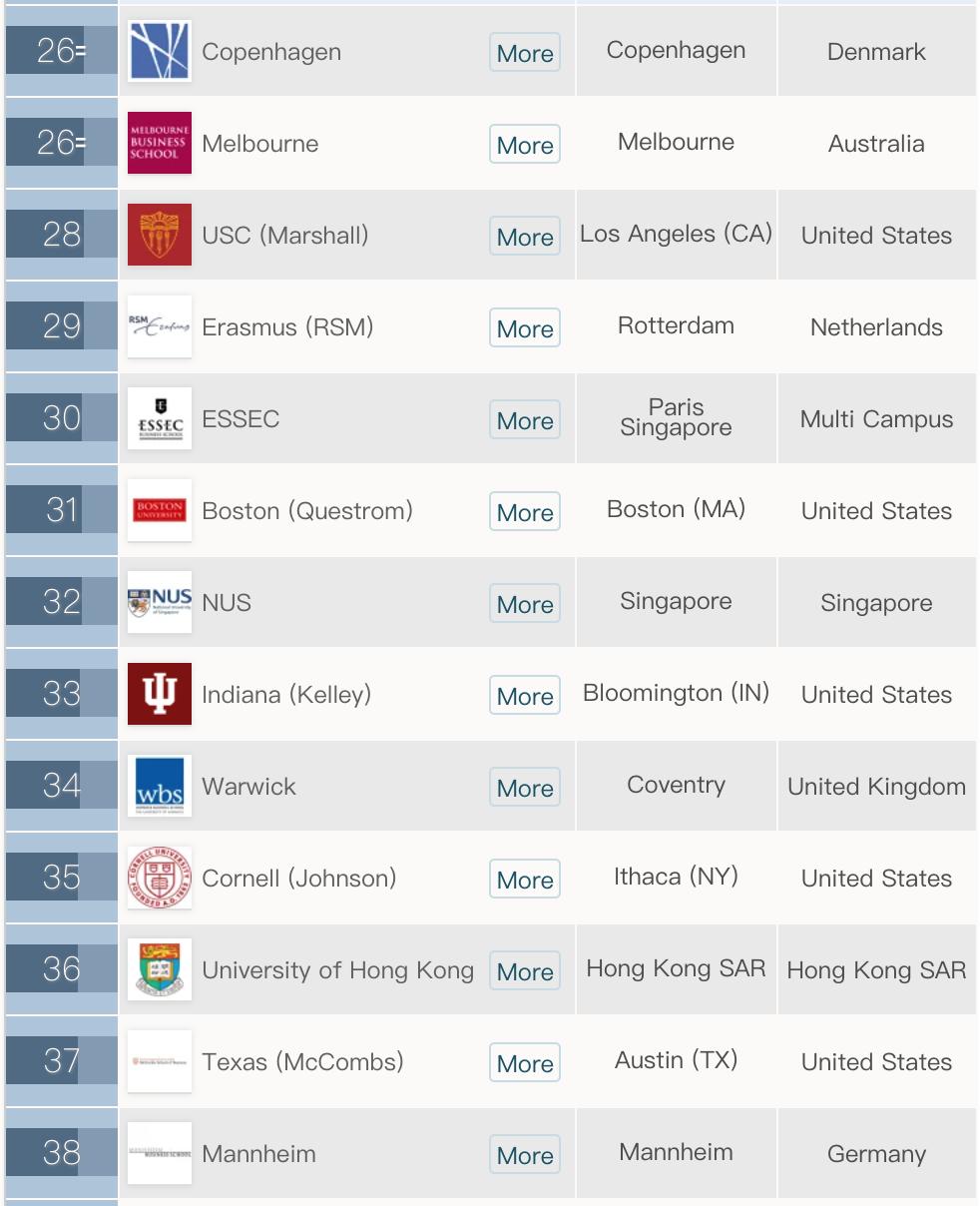Open the Warwick school name link
This screenshot has height=1206, width=980.
pyautogui.click(x=248, y=786)
